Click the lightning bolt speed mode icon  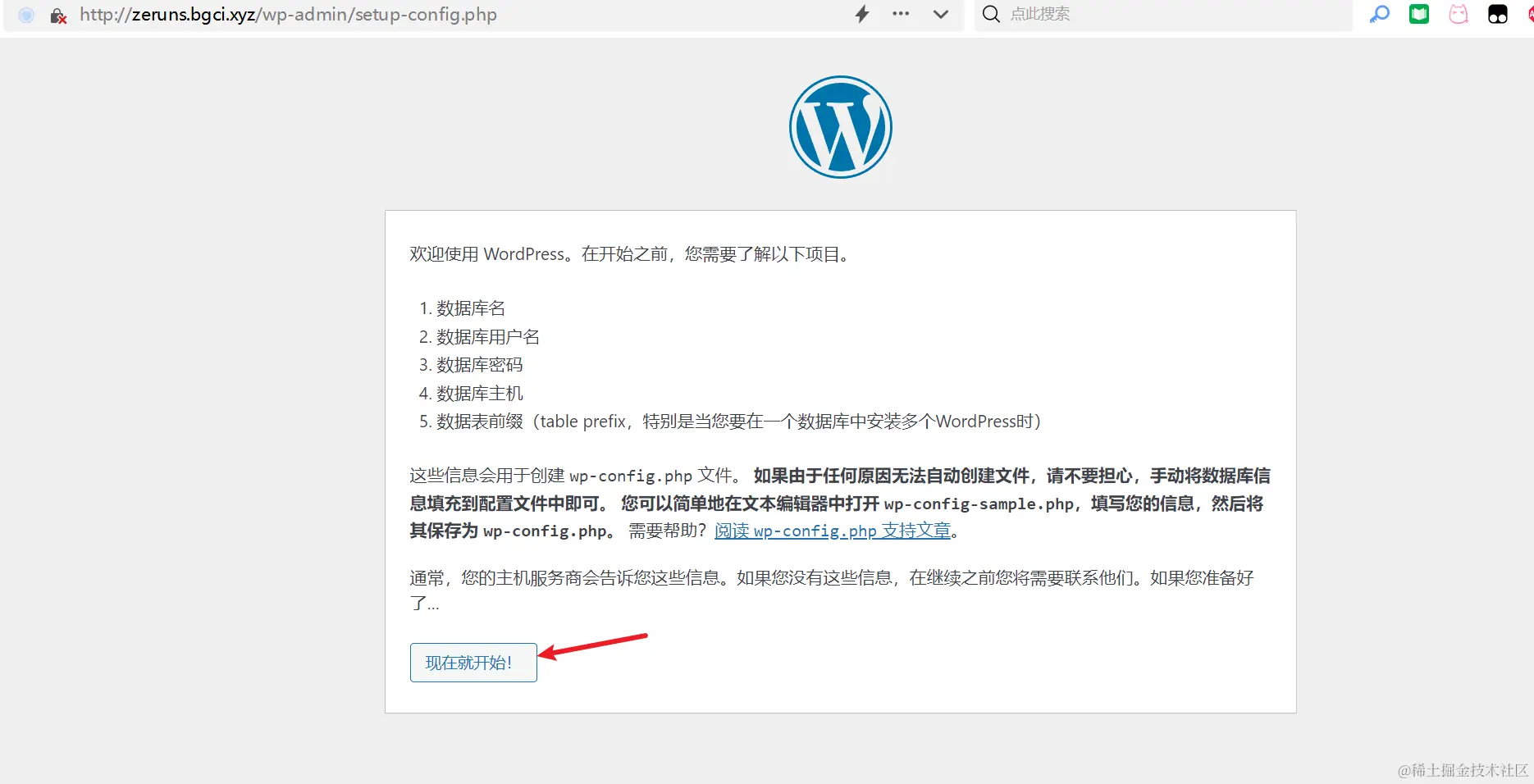[x=862, y=14]
